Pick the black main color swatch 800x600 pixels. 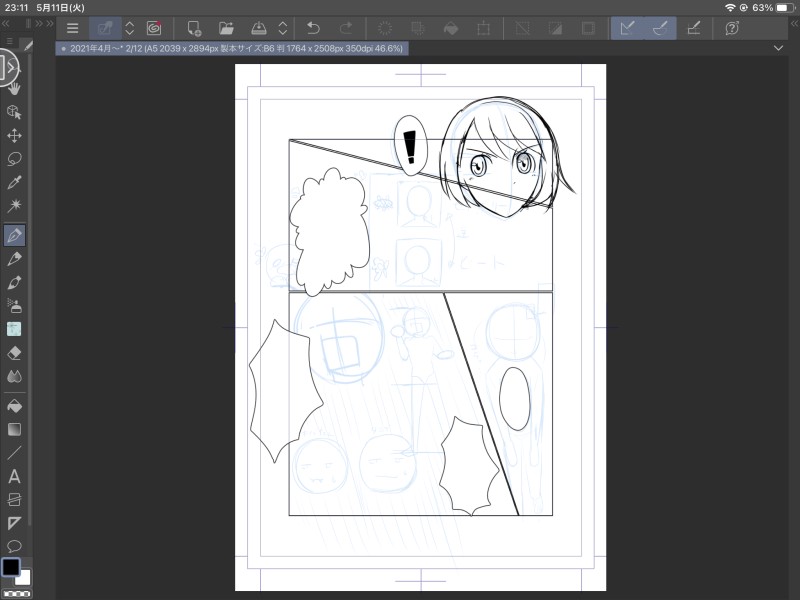(x=11, y=567)
